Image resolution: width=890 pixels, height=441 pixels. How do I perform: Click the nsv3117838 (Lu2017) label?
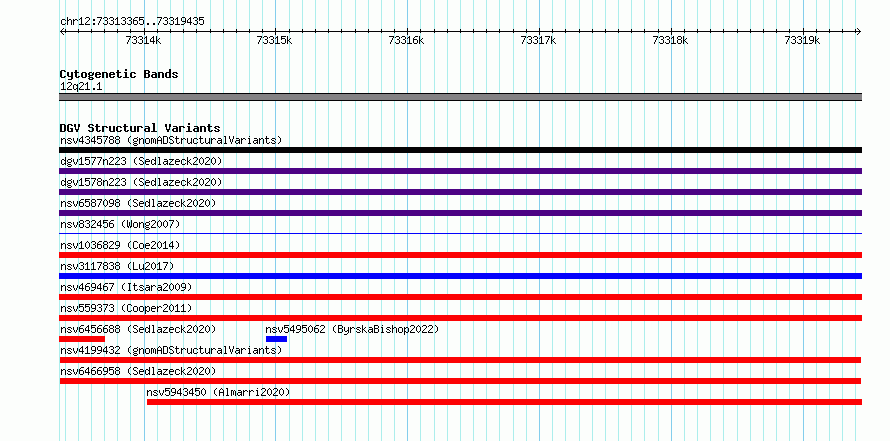tap(117, 266)
